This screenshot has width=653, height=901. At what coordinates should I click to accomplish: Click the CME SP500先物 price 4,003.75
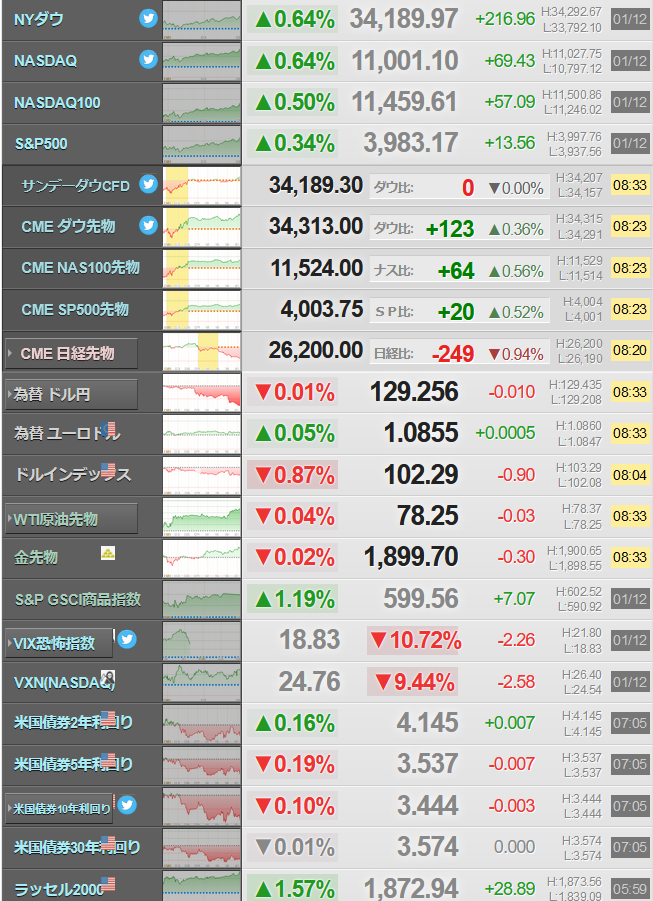click(322, 309)
